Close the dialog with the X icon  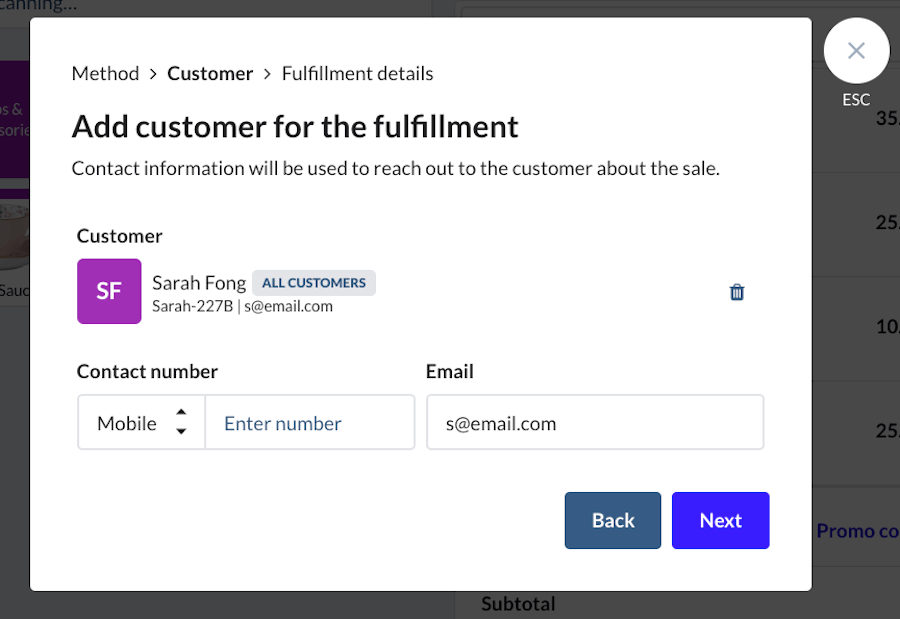[856, 50]
